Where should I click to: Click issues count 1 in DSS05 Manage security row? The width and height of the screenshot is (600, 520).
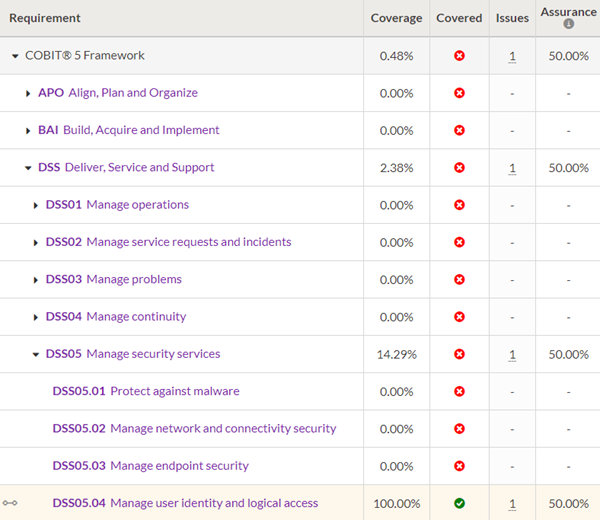click(x=512, y=355)
